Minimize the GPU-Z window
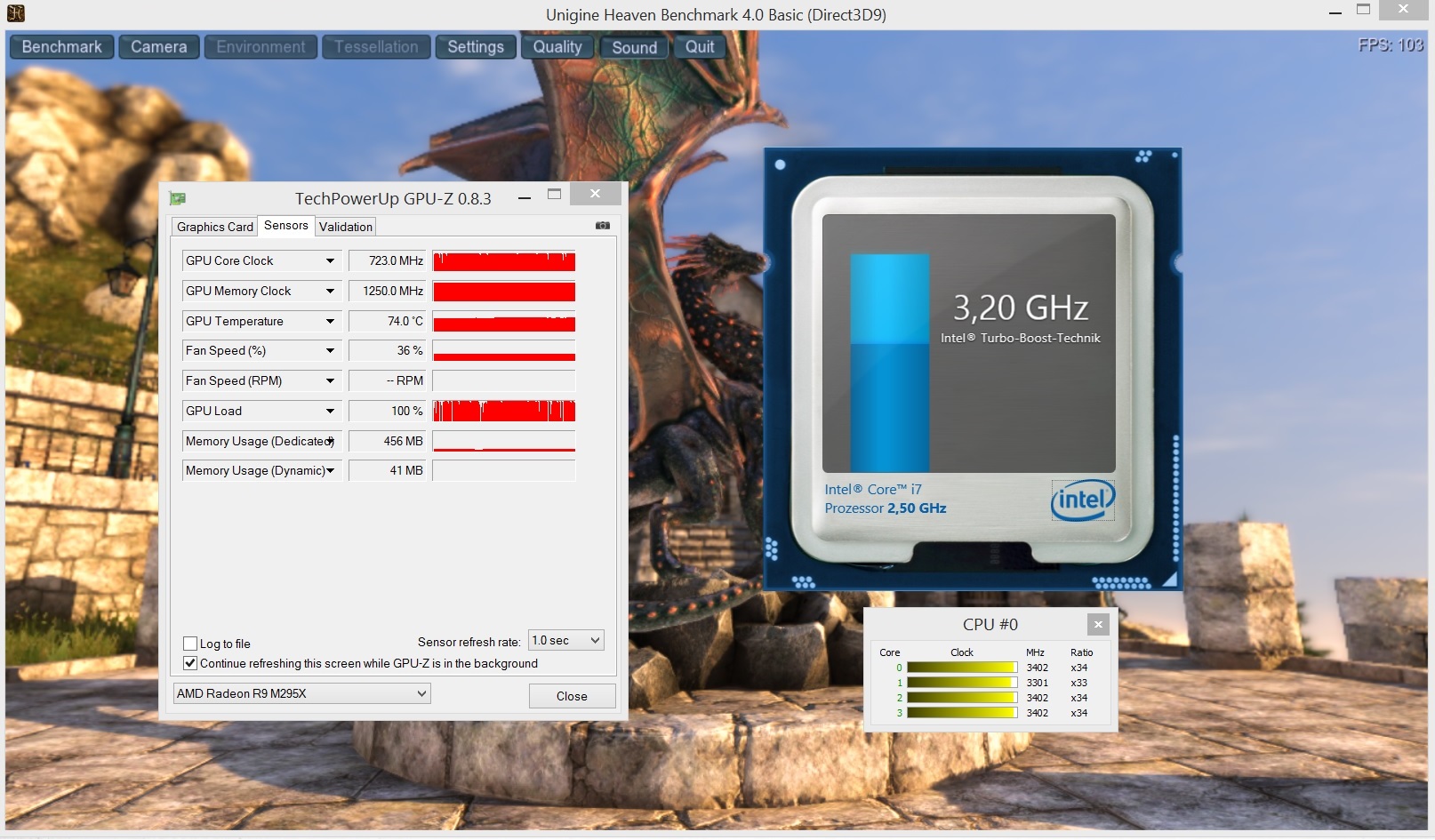 click(525, 197)
